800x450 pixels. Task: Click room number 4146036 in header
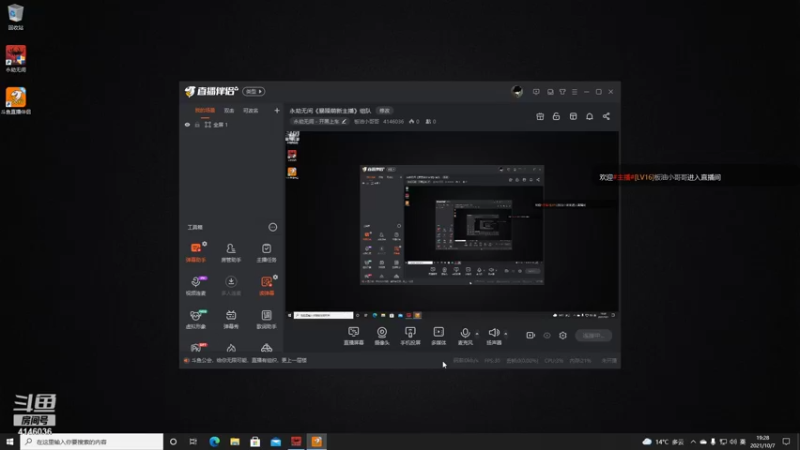pos(393,121)
